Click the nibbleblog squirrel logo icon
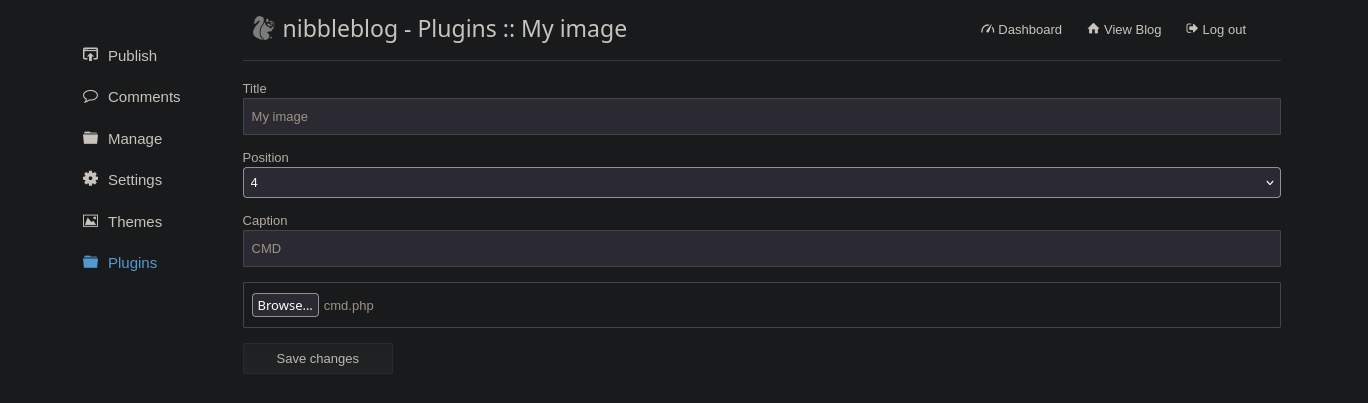This screenshot has width=1368, height=403. [263, 28]
